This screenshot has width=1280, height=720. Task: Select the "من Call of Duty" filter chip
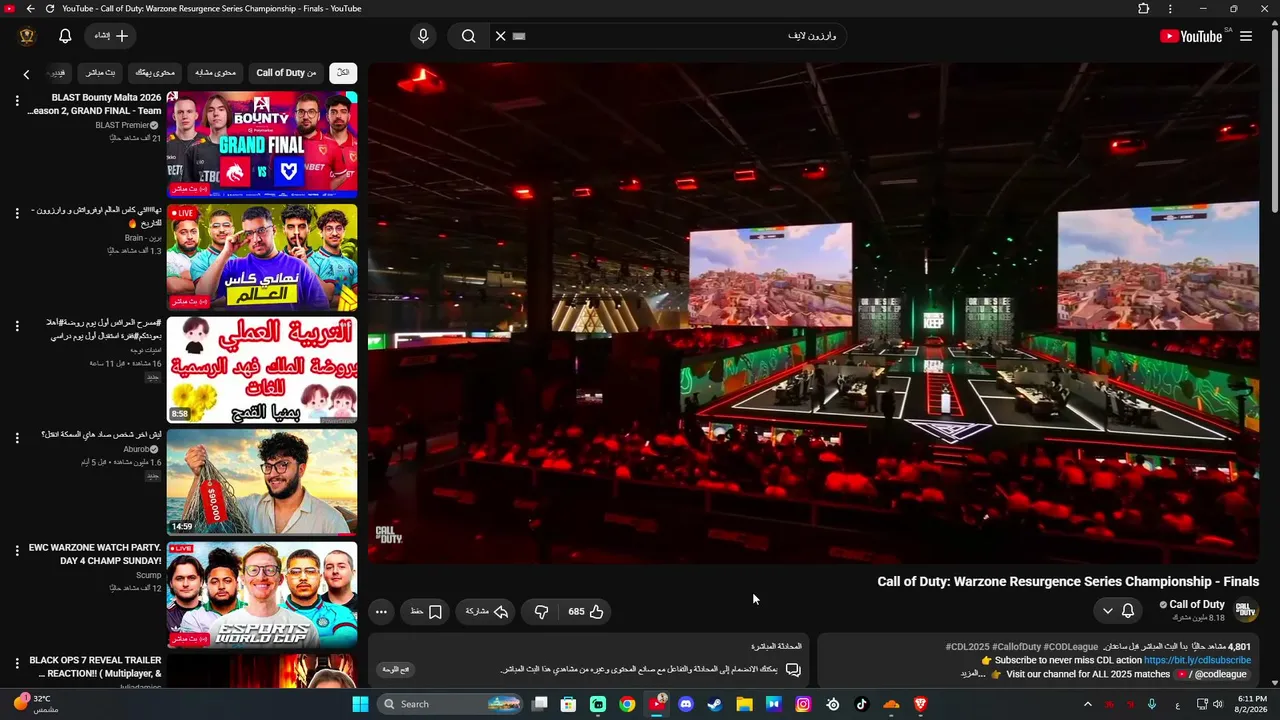click(x=286, y=73)
